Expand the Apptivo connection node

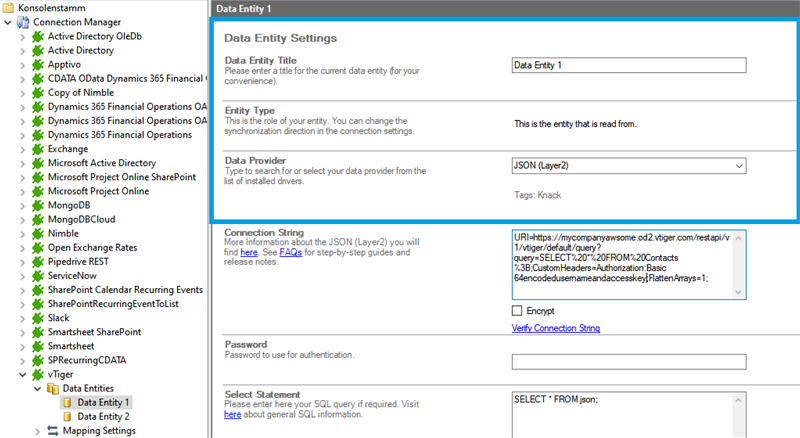click(24, 65)
